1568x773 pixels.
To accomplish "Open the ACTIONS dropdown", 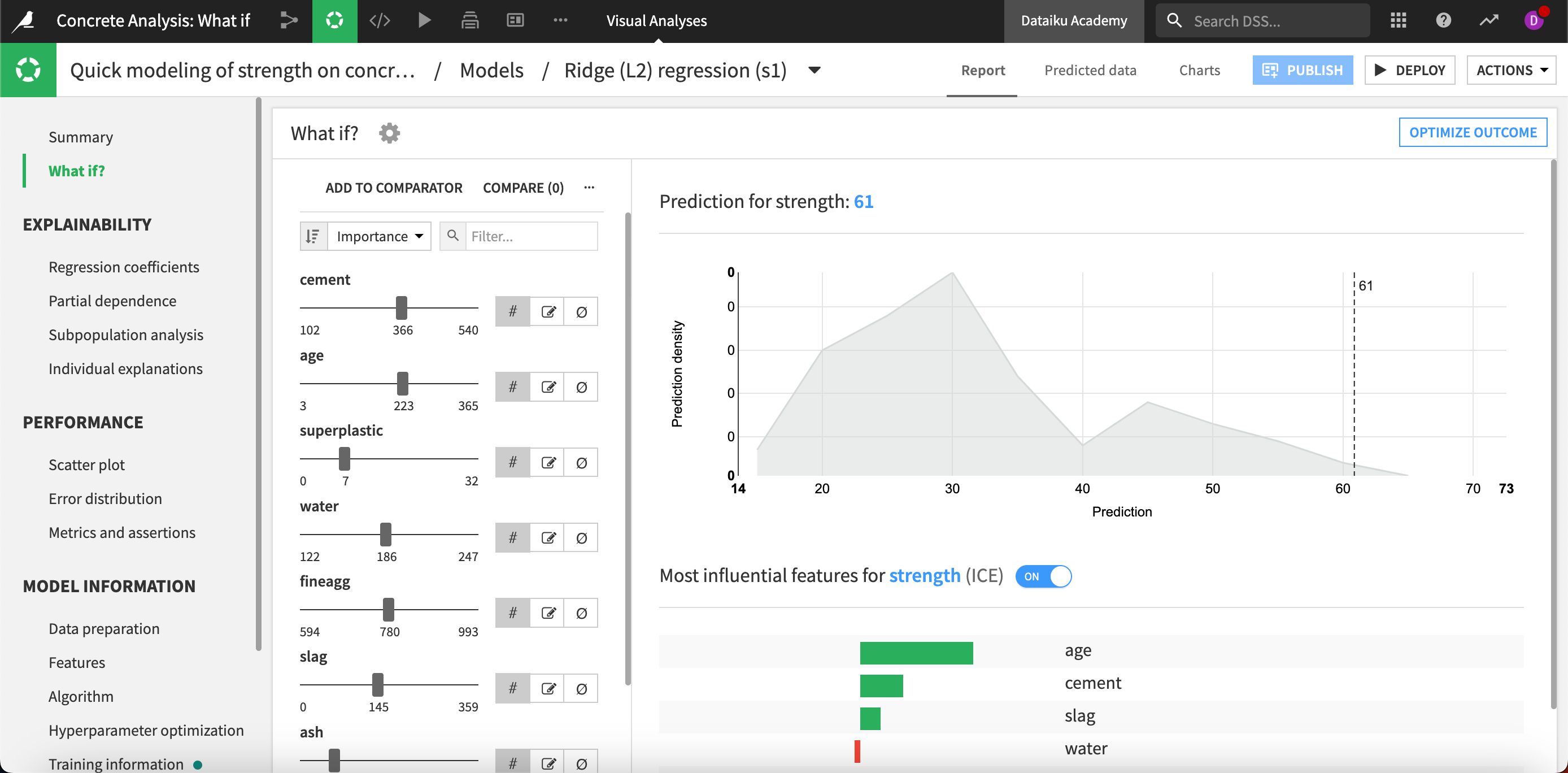I will [1512, 70].
